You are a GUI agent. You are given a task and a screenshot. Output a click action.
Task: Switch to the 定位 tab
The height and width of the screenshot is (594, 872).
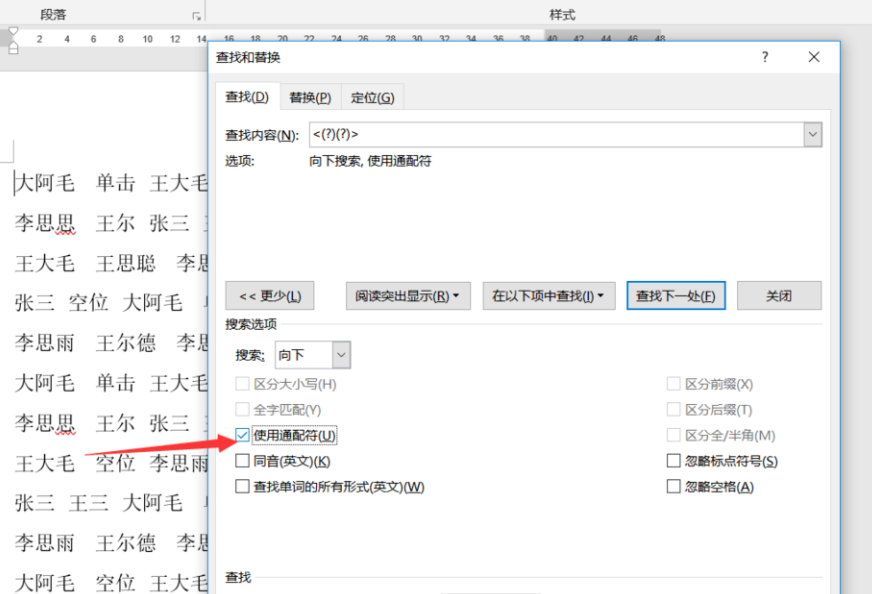click(373, 98)
